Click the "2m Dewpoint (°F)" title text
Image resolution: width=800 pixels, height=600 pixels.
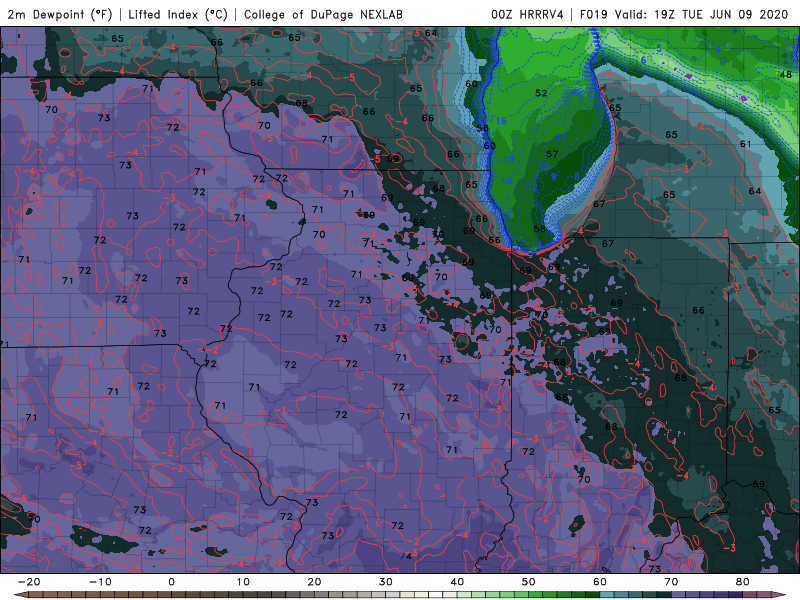[x=60, y=14]
